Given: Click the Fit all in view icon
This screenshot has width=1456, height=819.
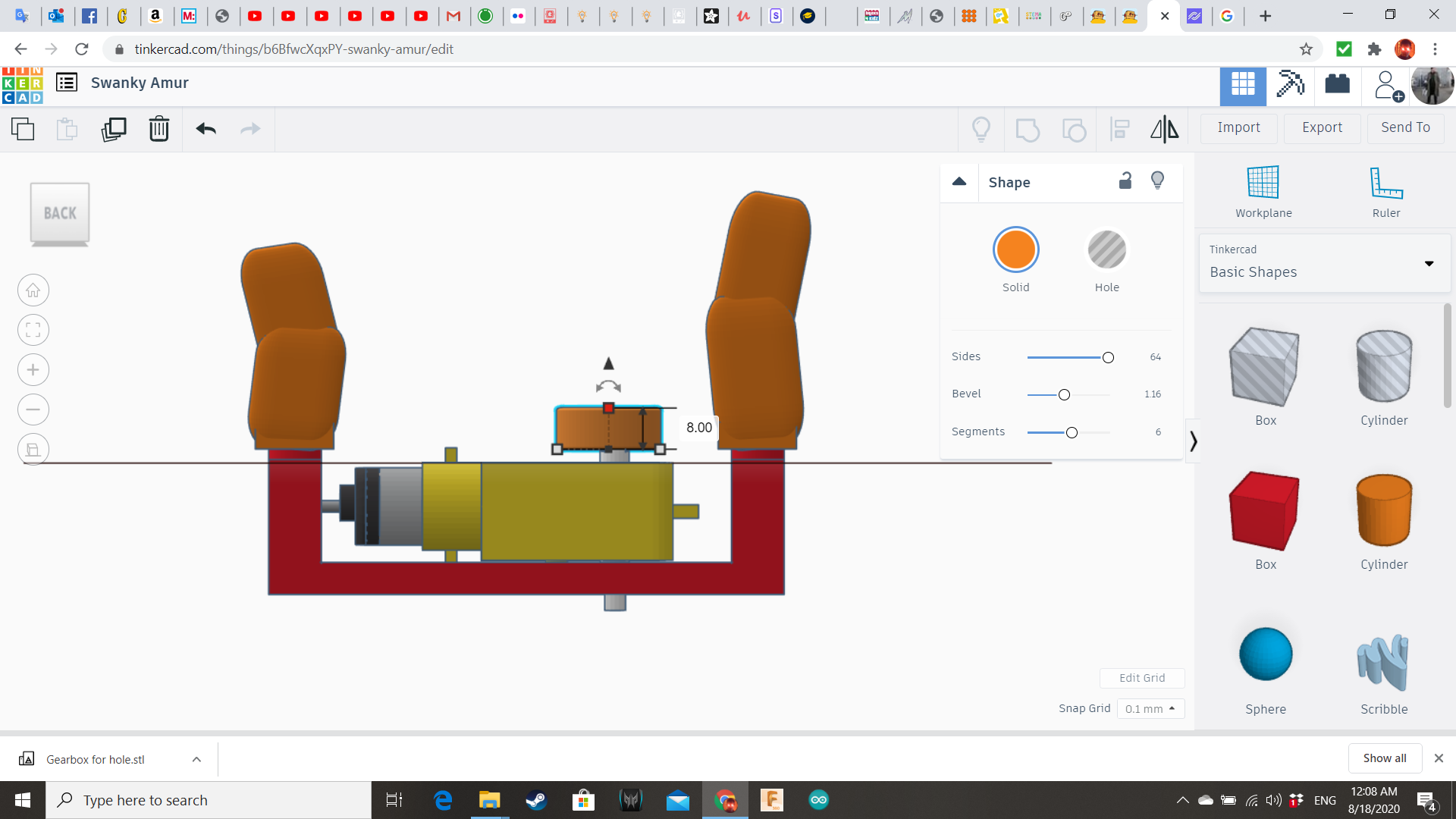Looking at the screenshot, I should coord(33,330).
